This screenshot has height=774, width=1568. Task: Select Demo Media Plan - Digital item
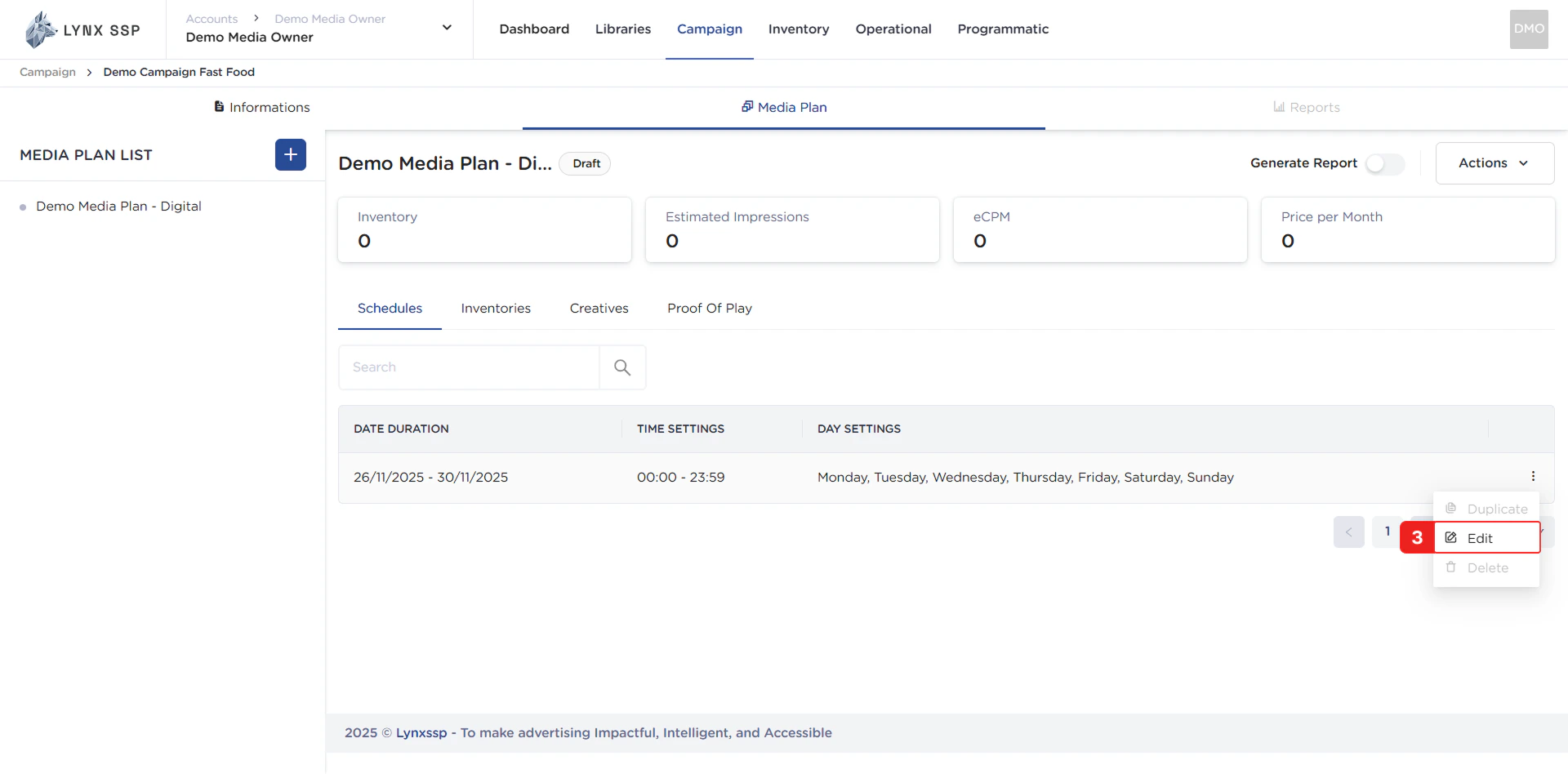[x=118, y=207]
